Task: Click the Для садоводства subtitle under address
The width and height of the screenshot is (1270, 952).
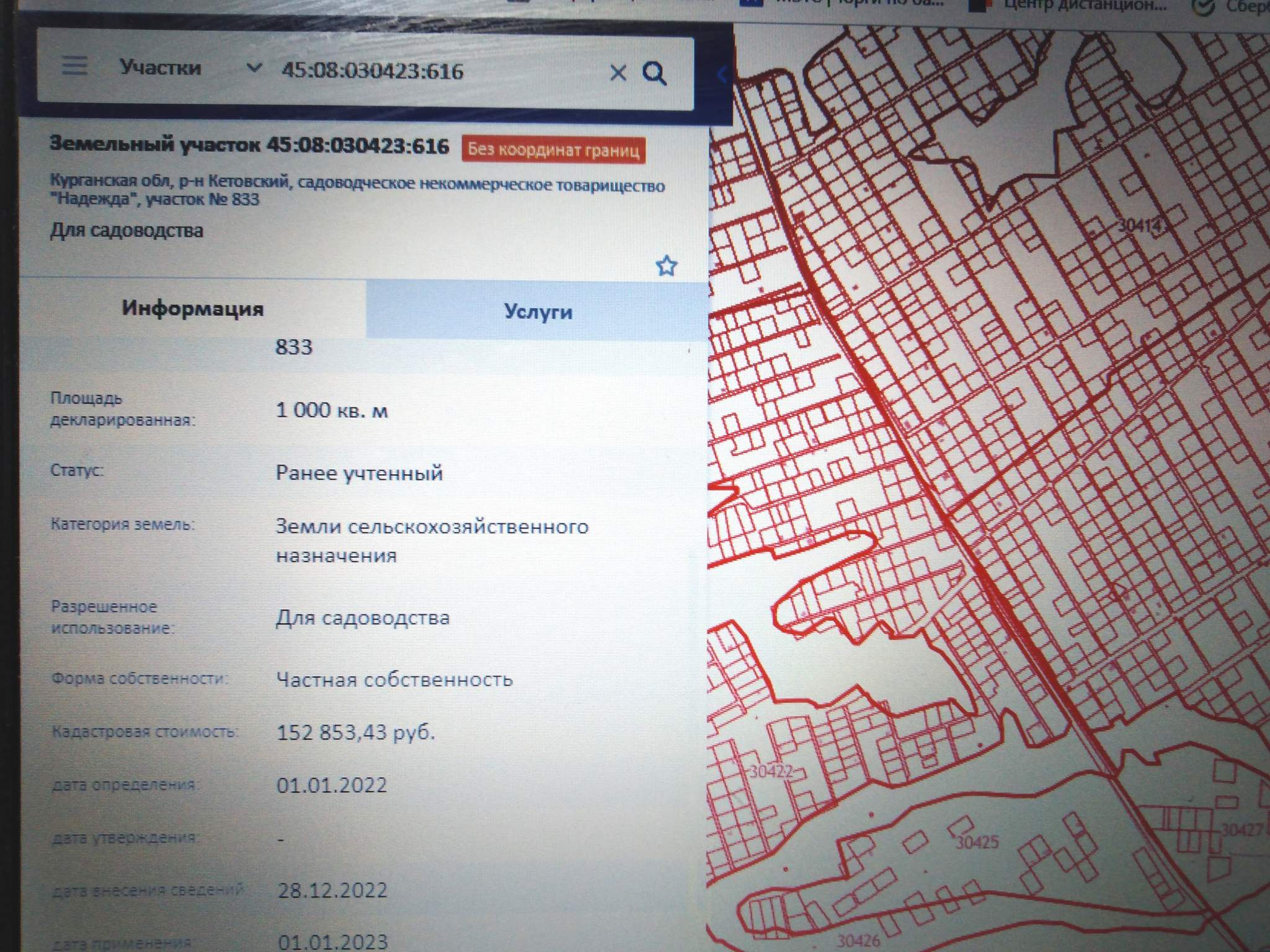Action: pos(127,231)
